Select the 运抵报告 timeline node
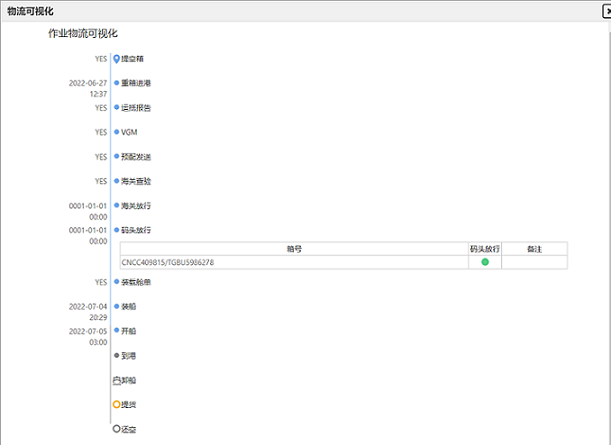Screen dimensions: 611x445 pyautogui.click(x=117, y=107)
